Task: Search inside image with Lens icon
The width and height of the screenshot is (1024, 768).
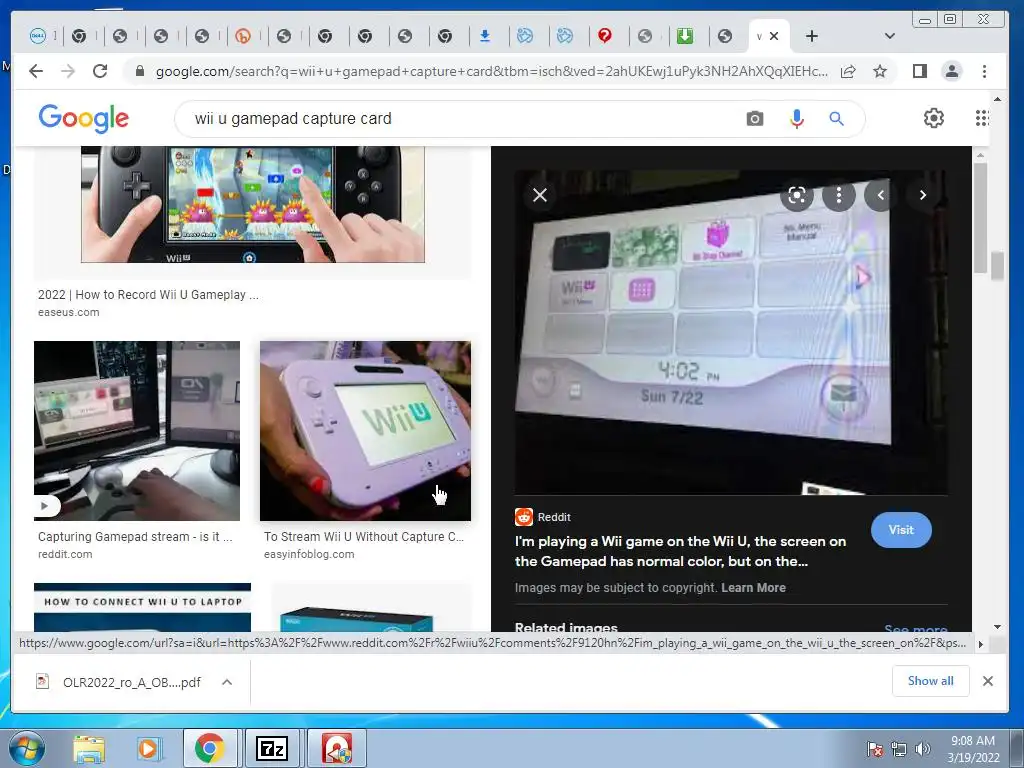Action: (x=797, y=195)
